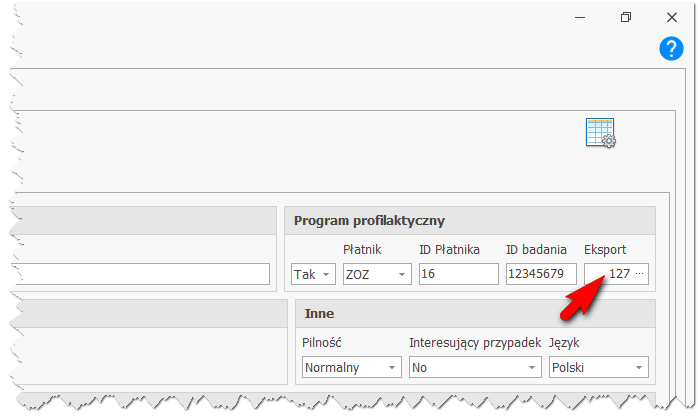Open the blue help question mark icon
Viewport: 698px width, 419px height.
671,49
